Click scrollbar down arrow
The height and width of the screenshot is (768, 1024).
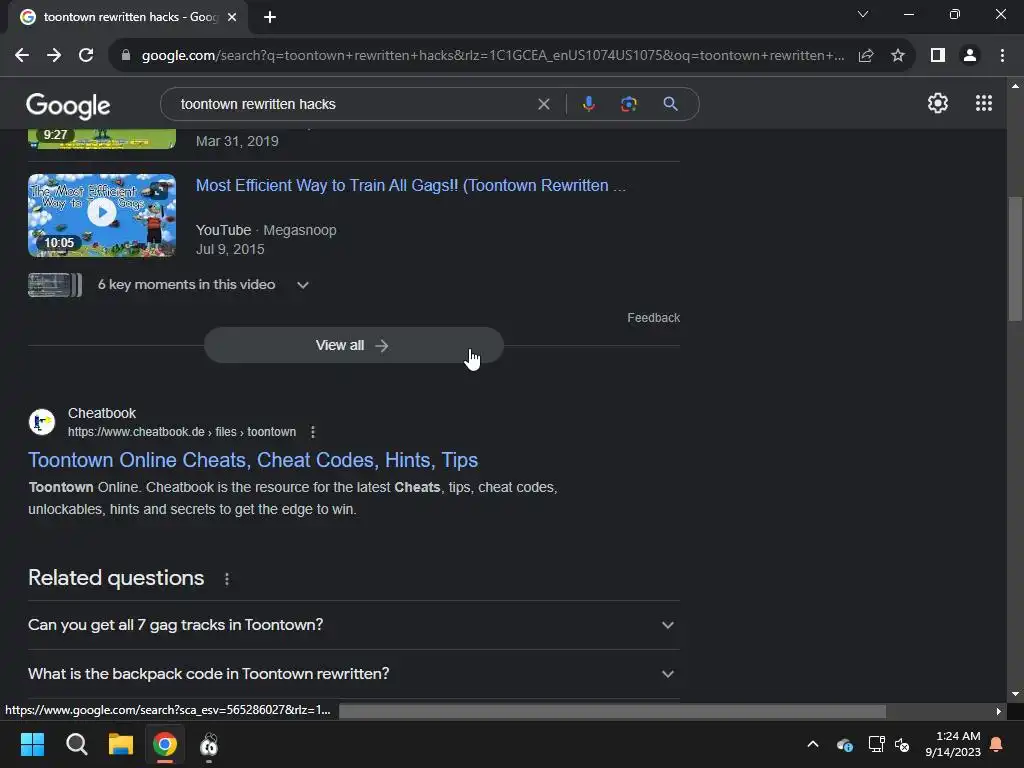1015,694
